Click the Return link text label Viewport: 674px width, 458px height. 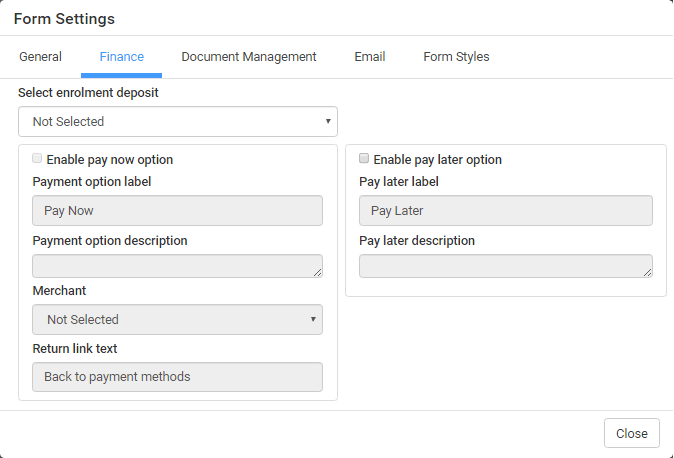[x=75, y=348]
